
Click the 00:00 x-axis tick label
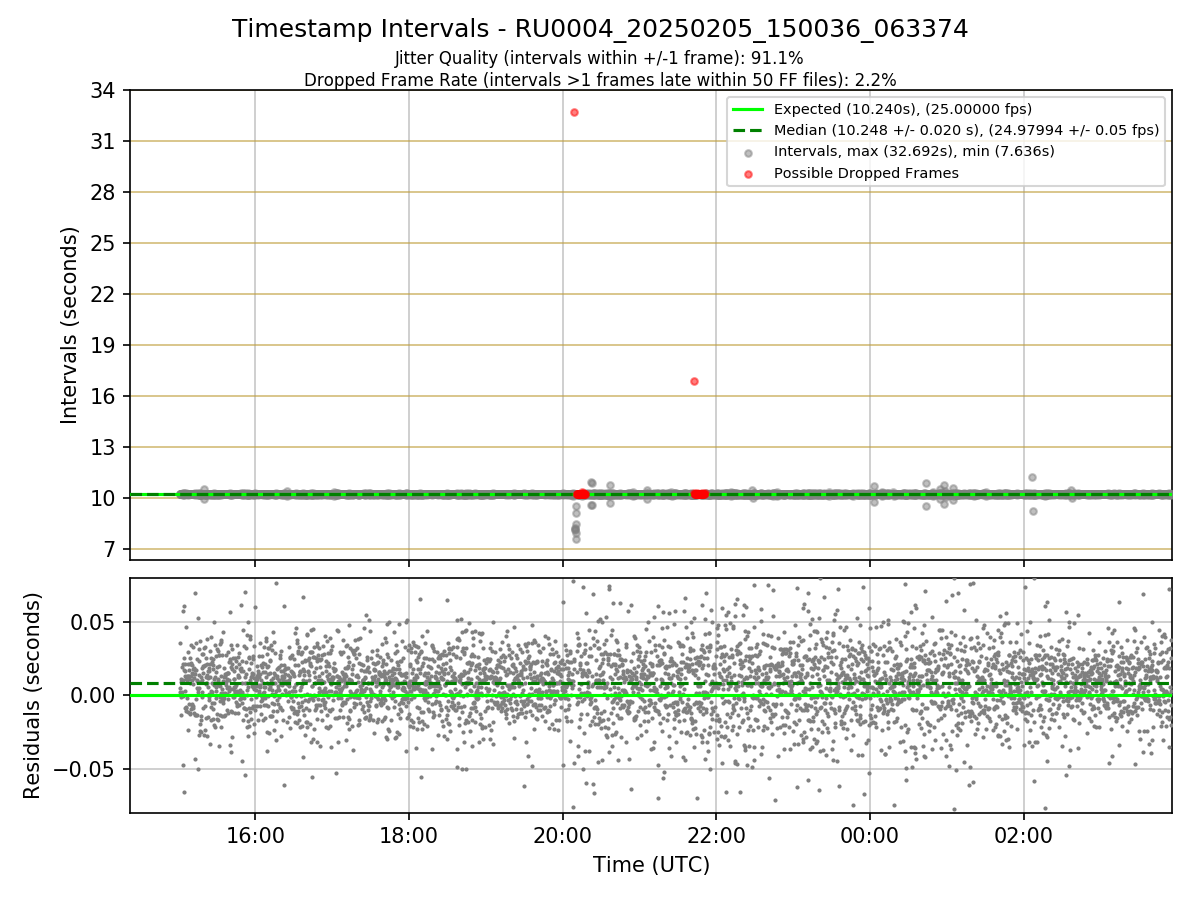click(870, 834)
